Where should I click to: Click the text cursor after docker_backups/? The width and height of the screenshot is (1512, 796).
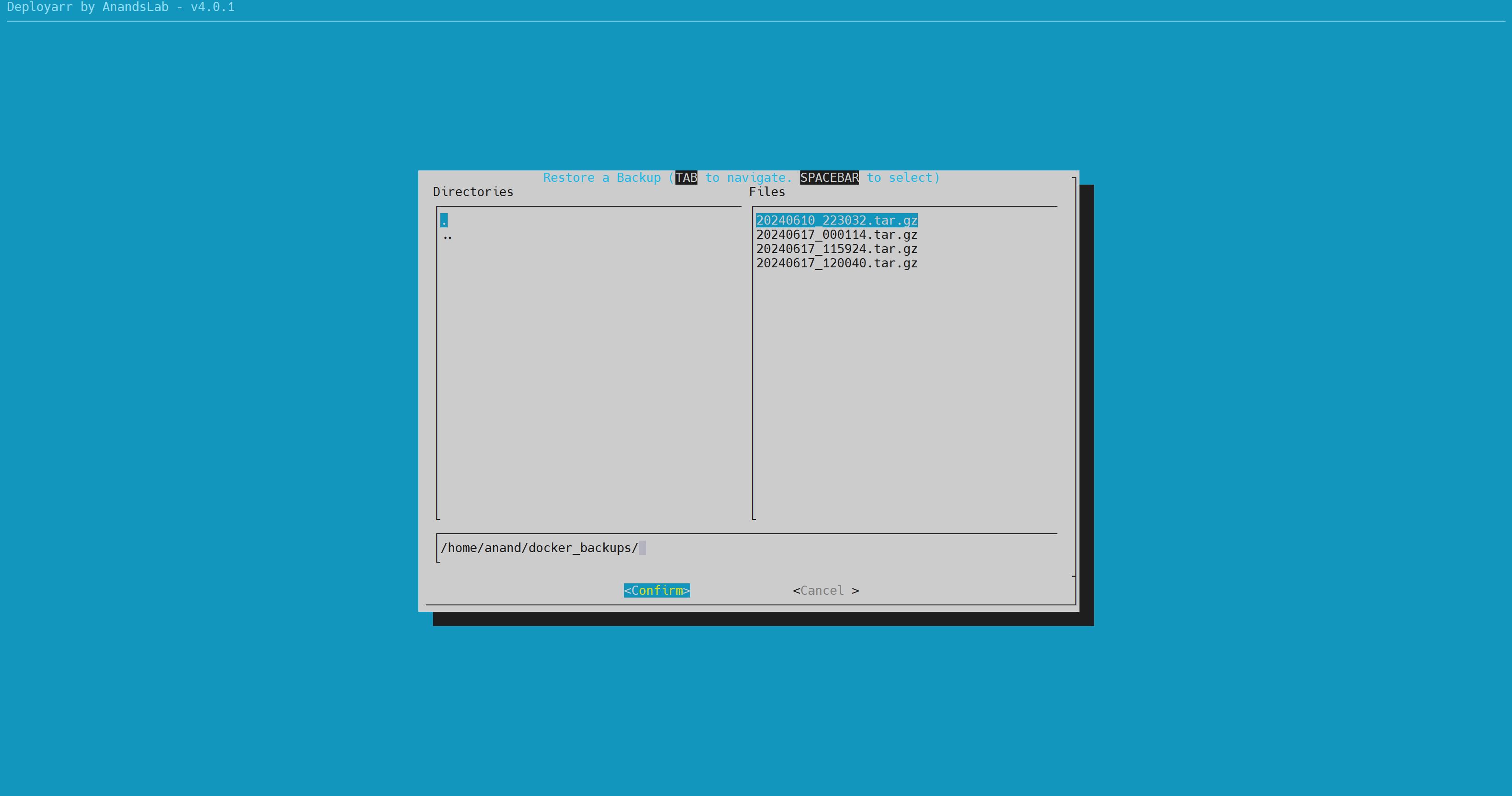[x=642, y=548]
